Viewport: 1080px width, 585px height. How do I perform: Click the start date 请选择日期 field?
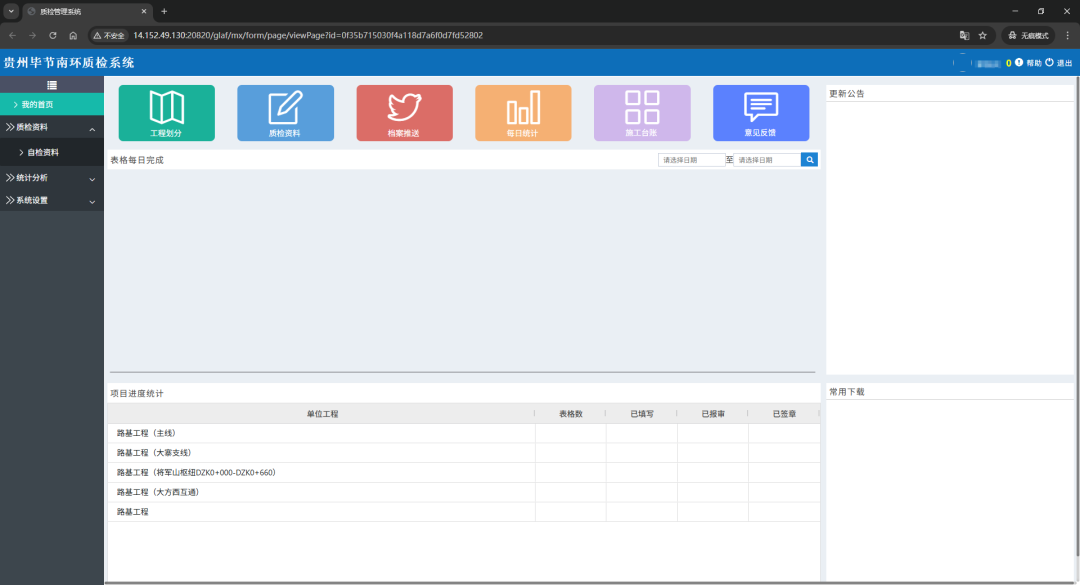click(x=691, y=160)
